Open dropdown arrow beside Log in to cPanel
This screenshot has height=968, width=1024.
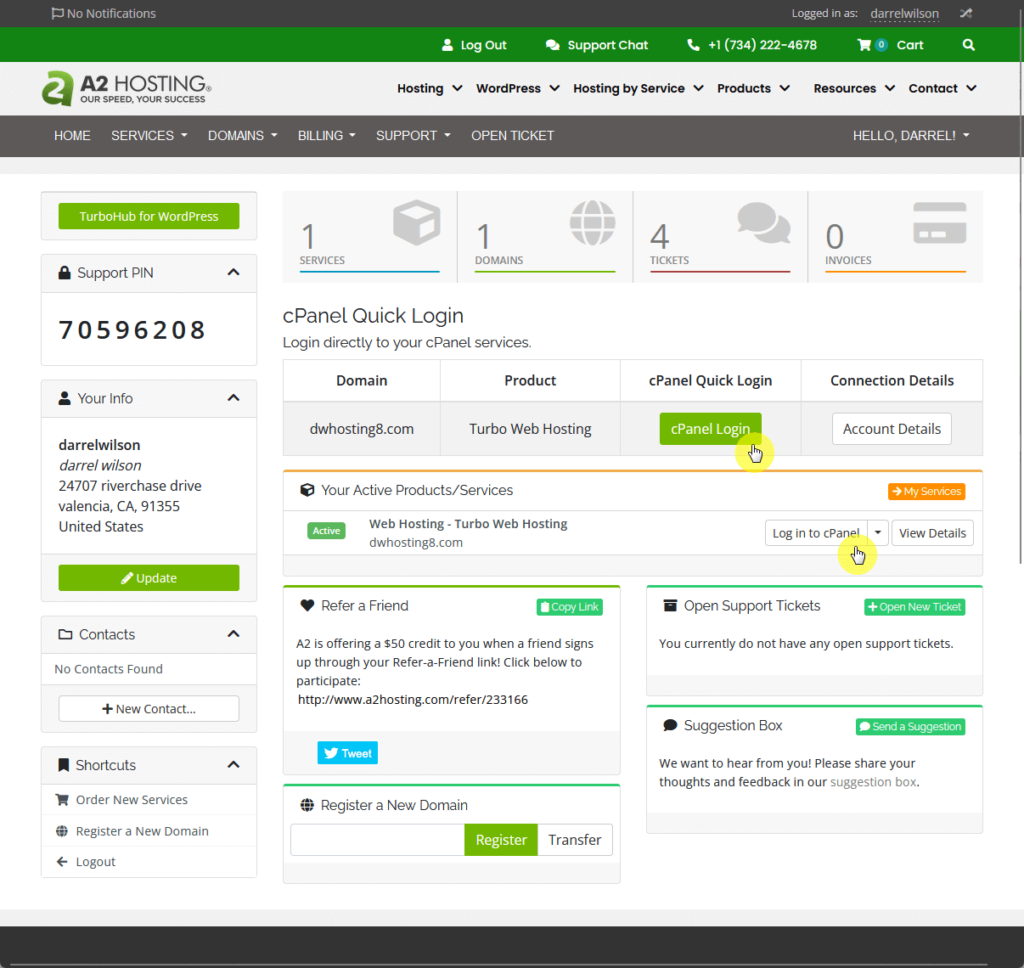(x=877, y=533)
